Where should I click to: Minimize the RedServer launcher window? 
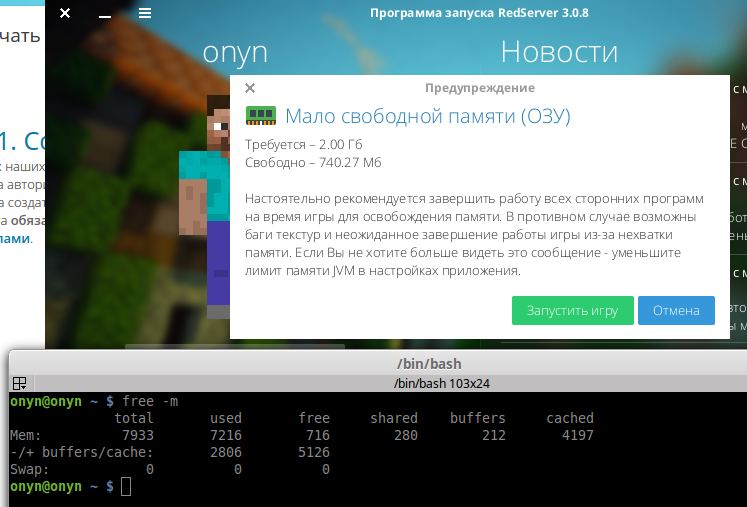tap(105, 16)
